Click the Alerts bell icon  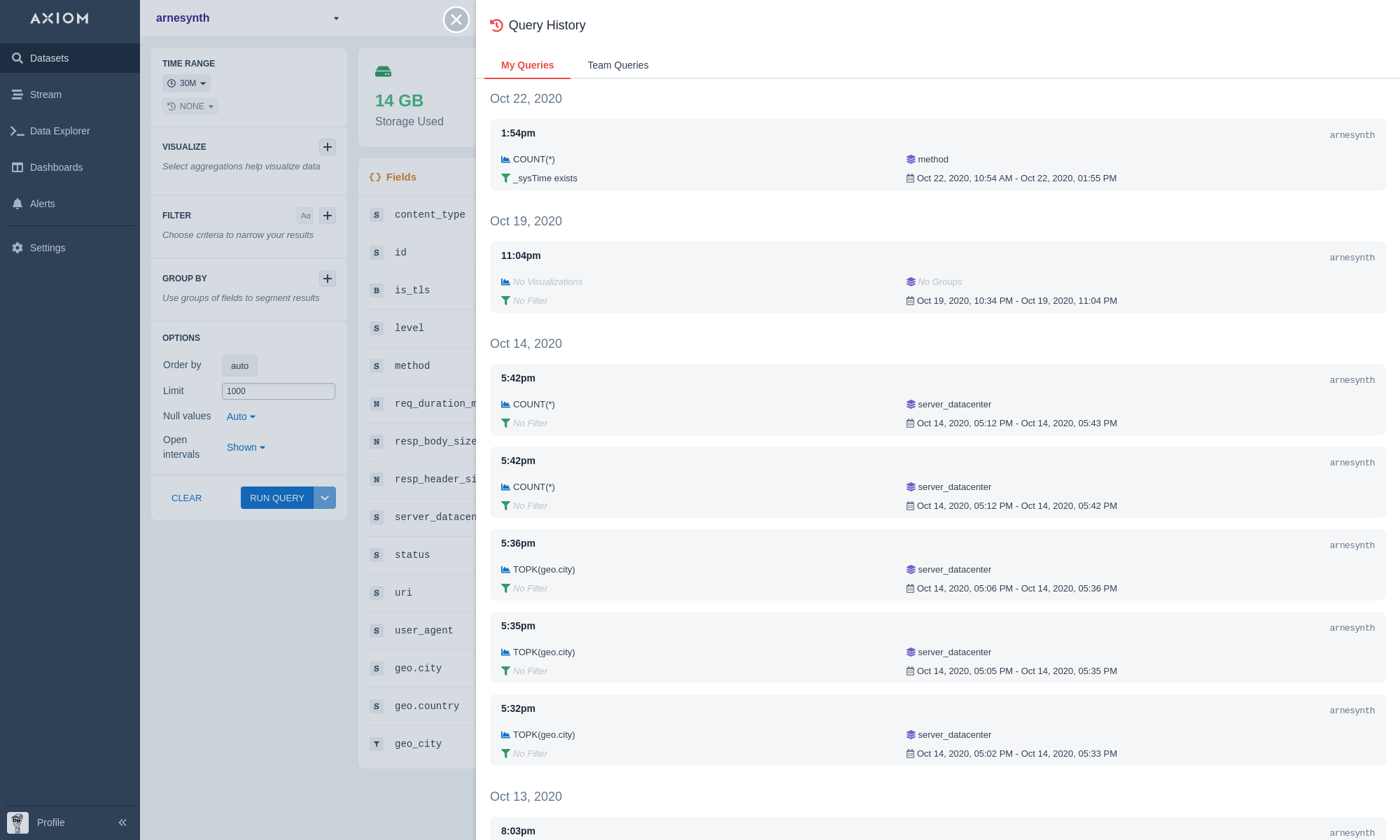(17, 204)
